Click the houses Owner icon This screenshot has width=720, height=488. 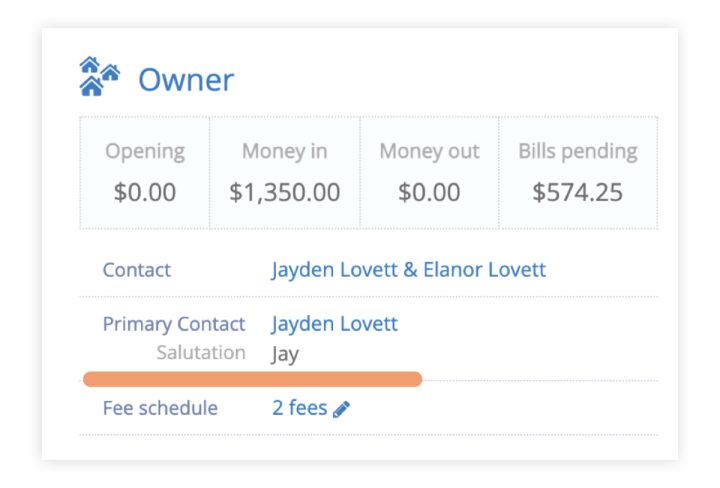click(x=100, y=76)
